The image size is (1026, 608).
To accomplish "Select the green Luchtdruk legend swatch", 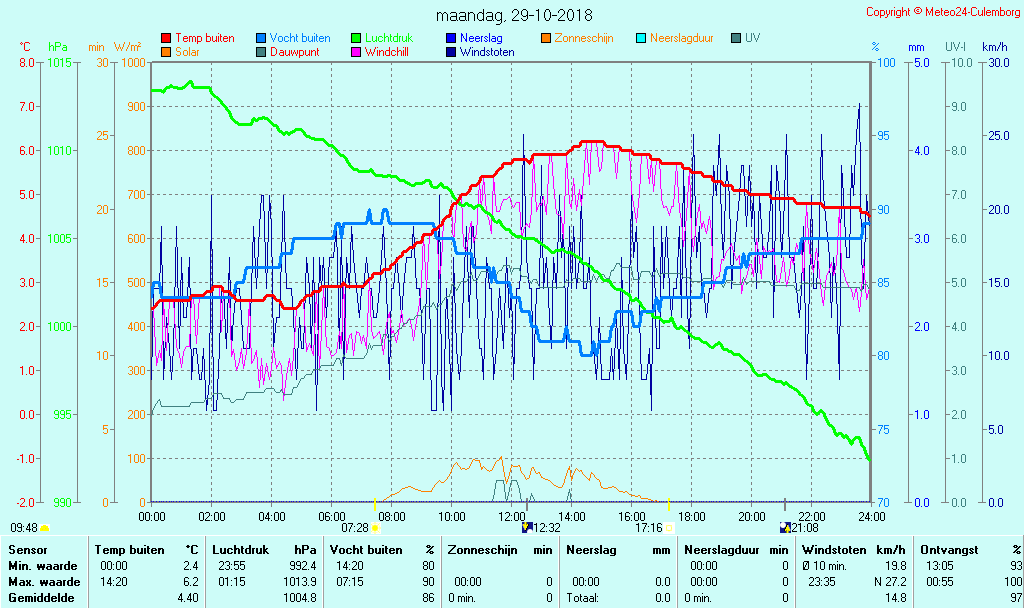I will tap(356, 38).
